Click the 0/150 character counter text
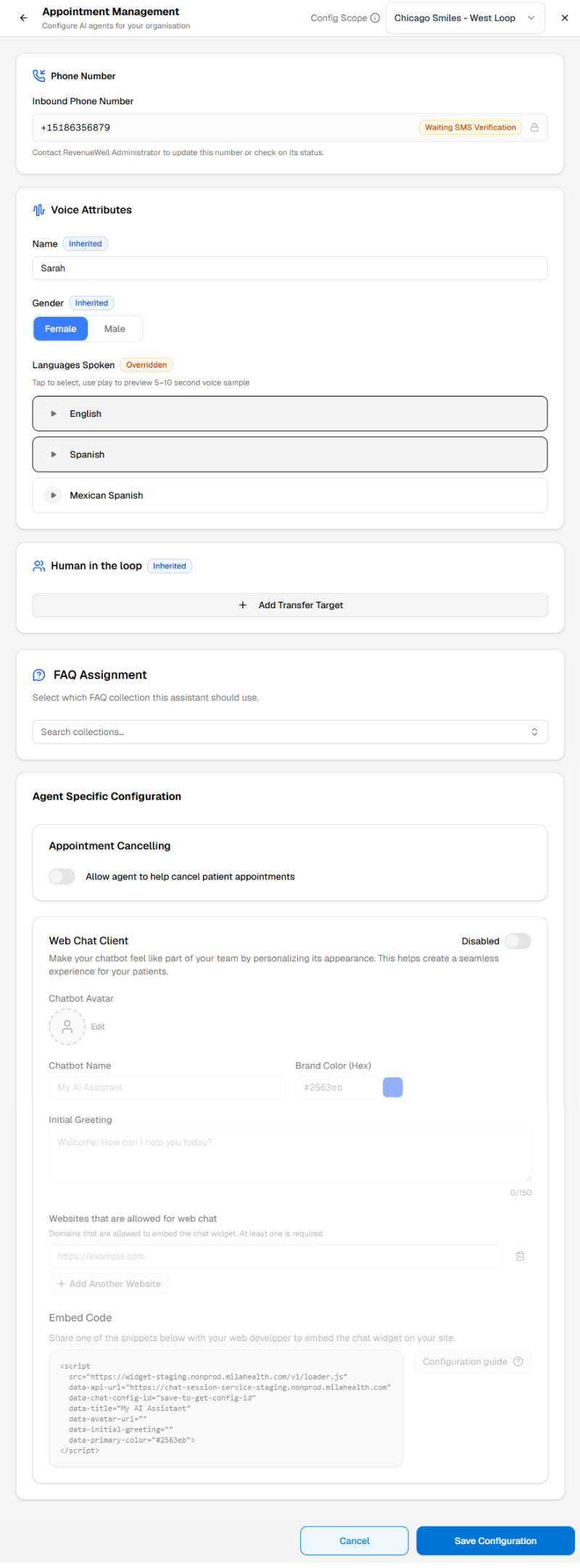The image size is (580, 1568). [521, 1192]
